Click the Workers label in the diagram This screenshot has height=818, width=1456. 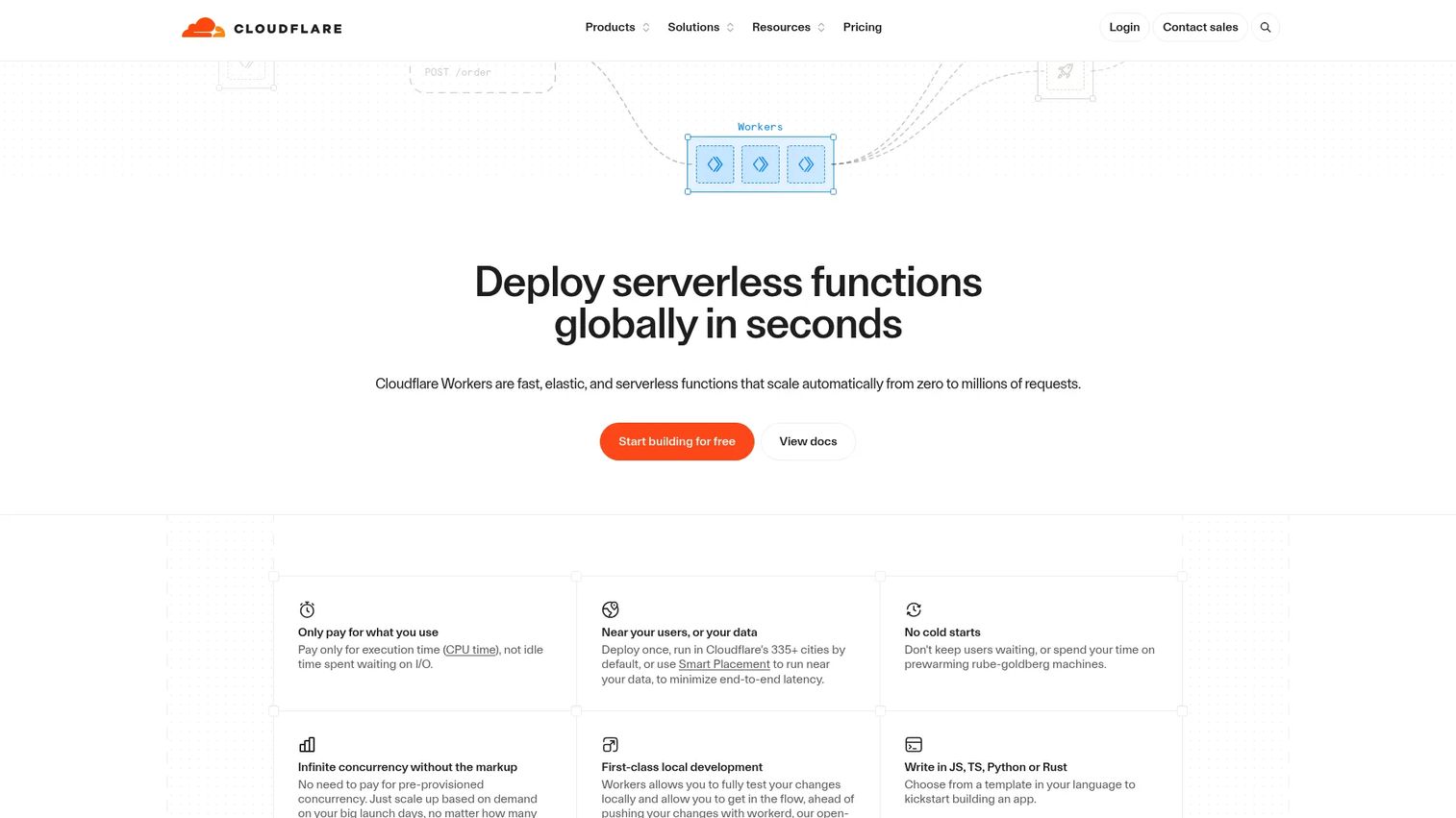[x=760, y=127]
